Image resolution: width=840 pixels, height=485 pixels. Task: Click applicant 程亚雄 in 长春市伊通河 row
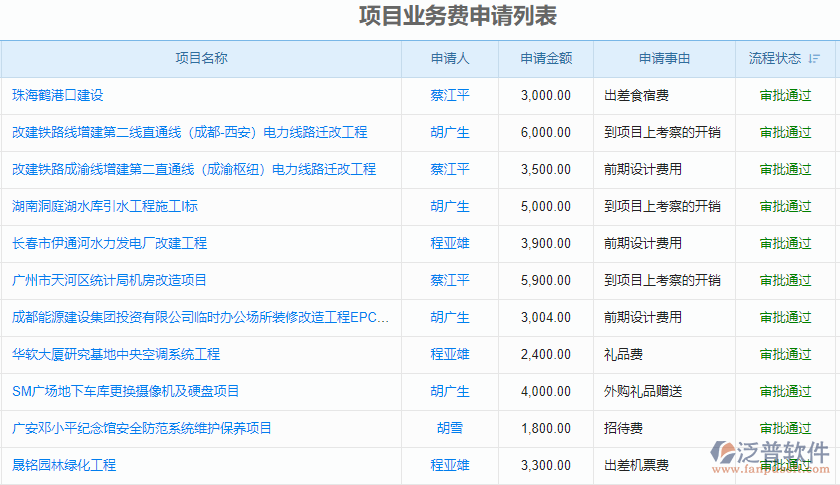tap(450, 243)
